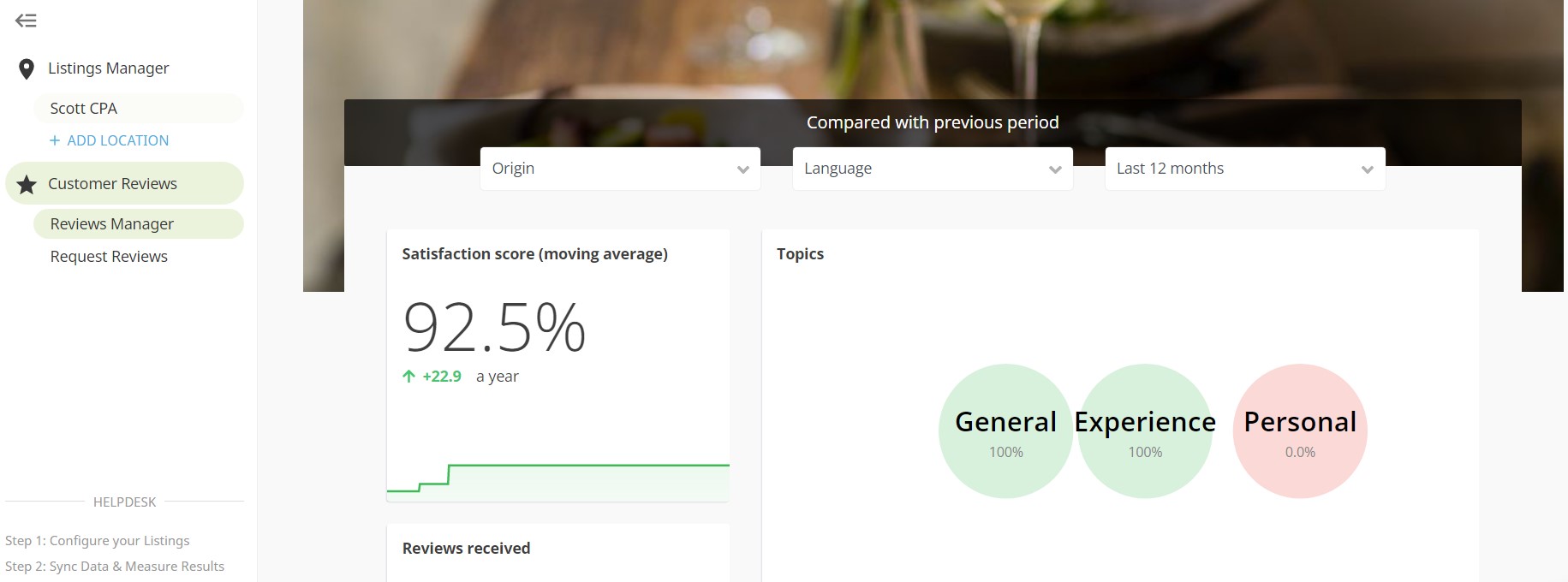Collapse the left sidebar panel
Viewport: 1568px width, 582px height.
[27, 20]
